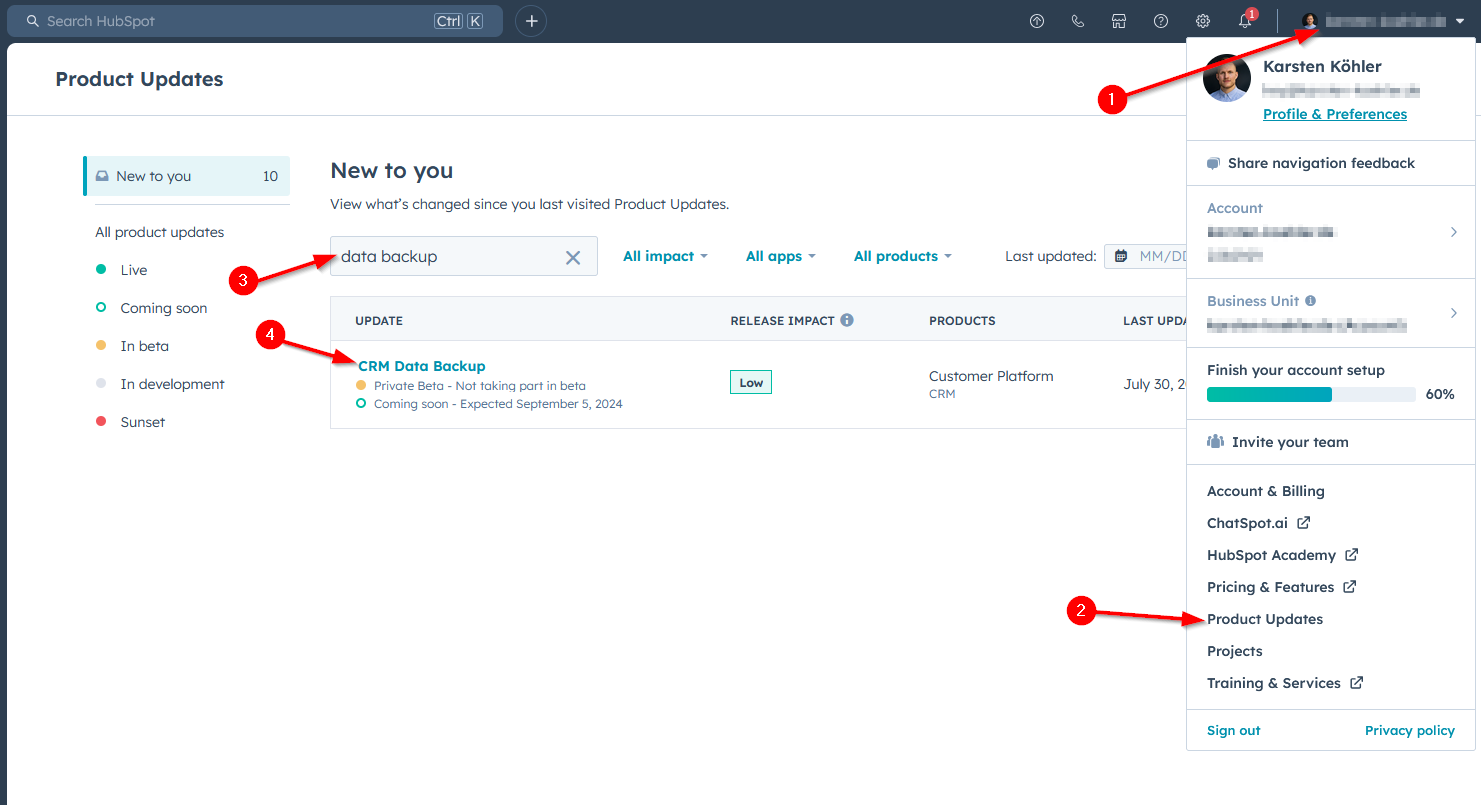Open Account & Billing from the menu
The width and height of the screenshot is (1481, 805).
click(1265, 490)
